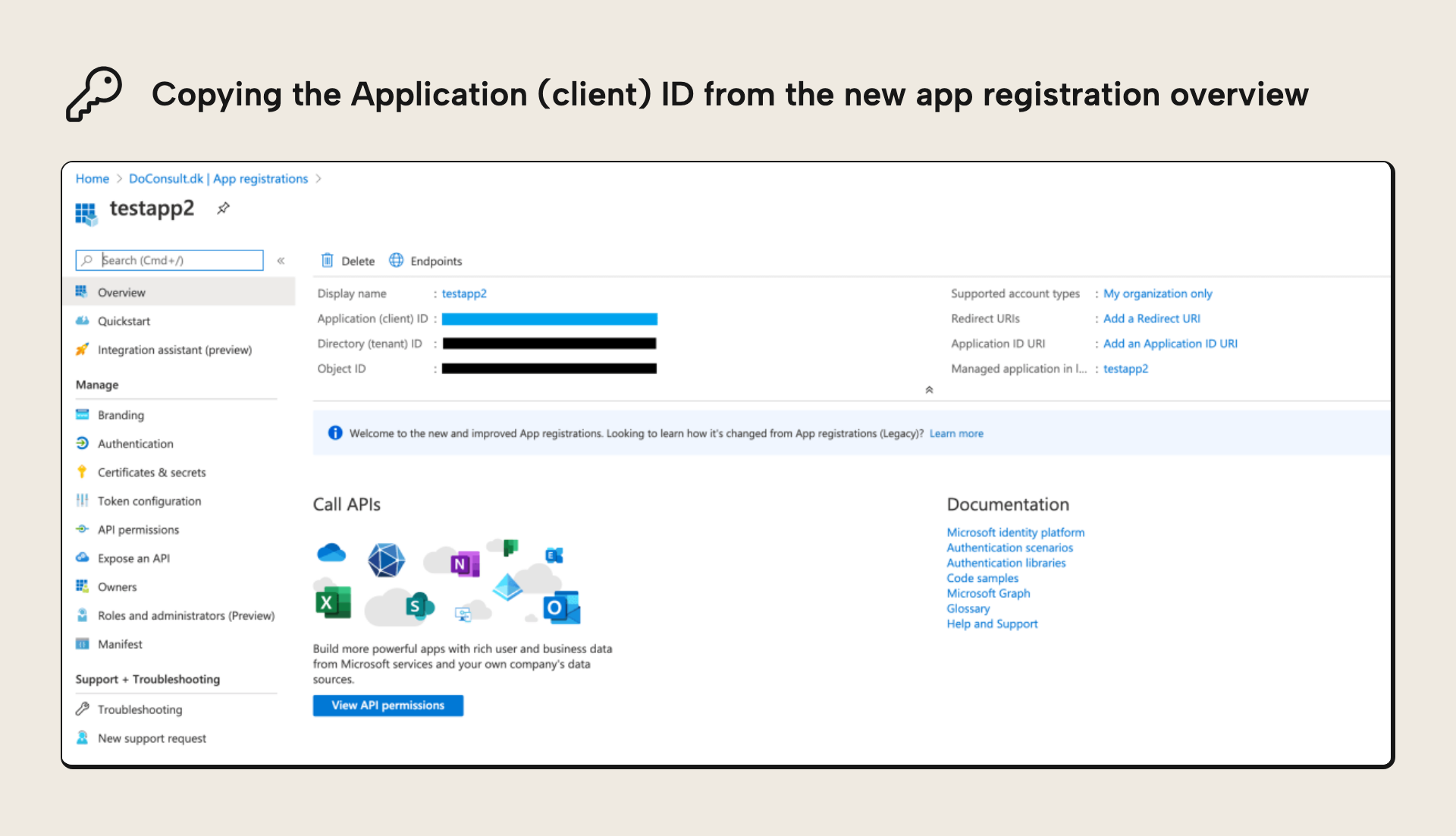Viewport: 1456px width, 836px height.
Task: Click Add a Redirect URI link
Action: click(x=1151, y=319)
